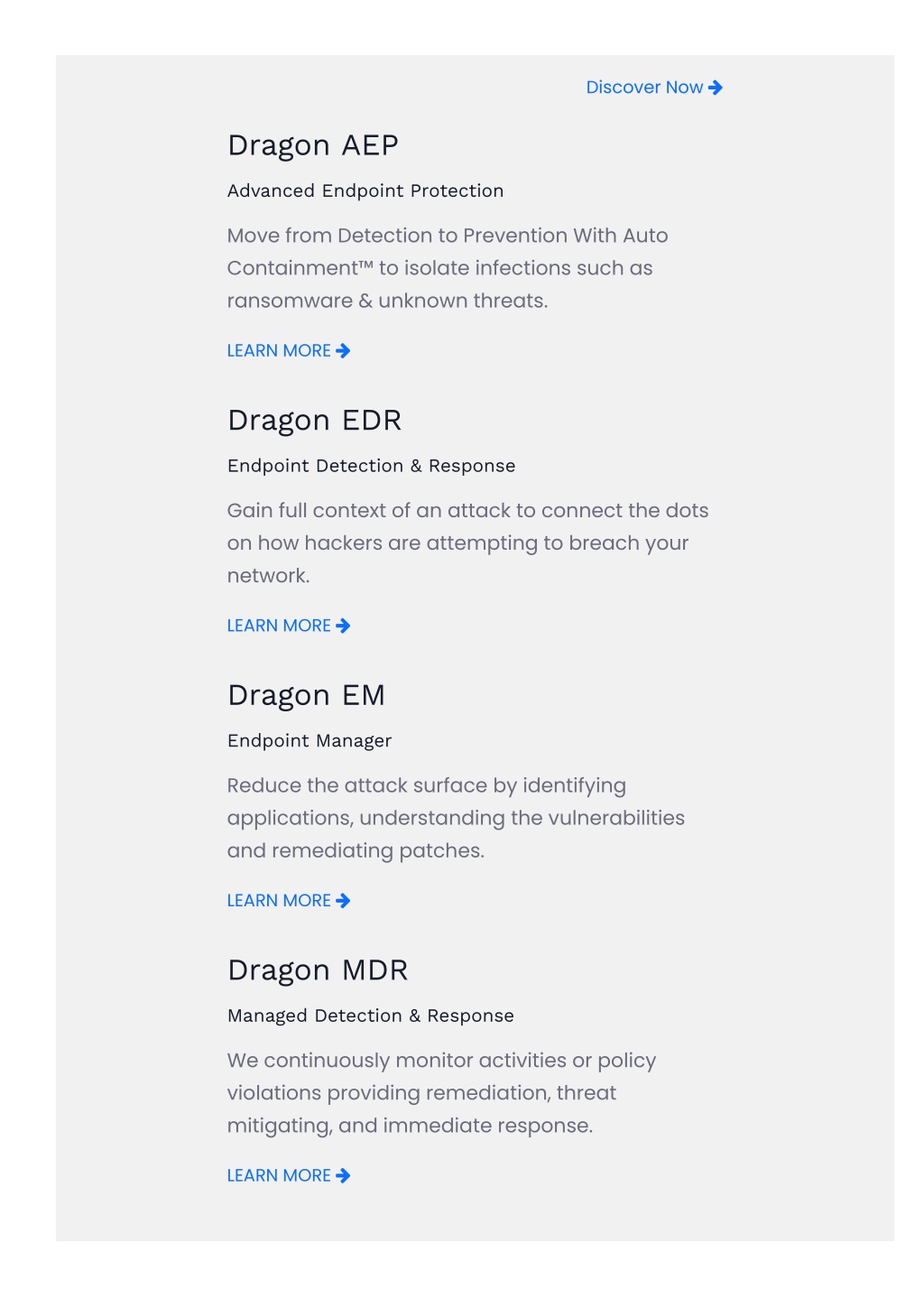Click the Managed Detection & Response subtitle

point(371,1016)
